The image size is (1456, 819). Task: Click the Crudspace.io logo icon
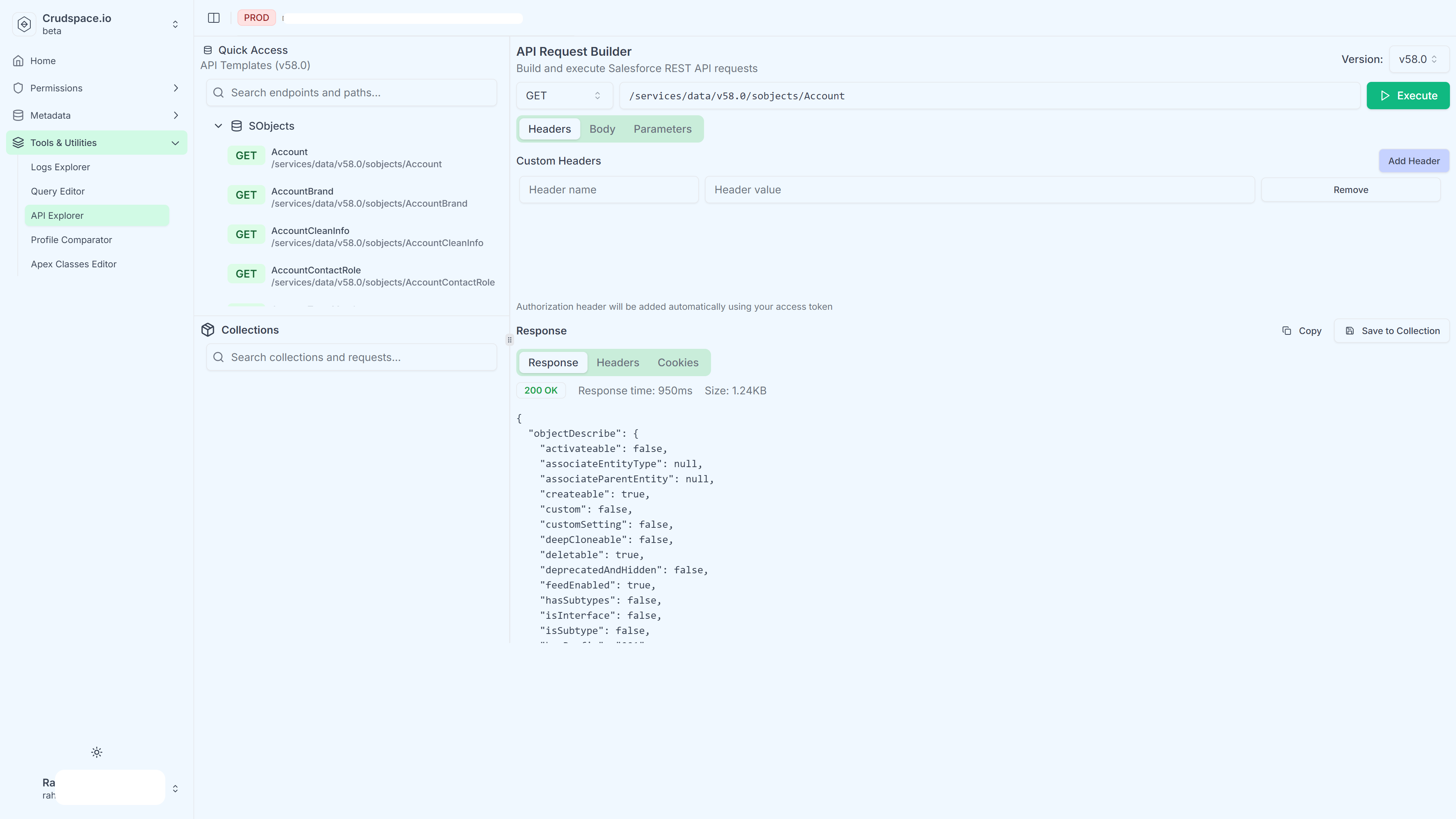pos(24,24)
